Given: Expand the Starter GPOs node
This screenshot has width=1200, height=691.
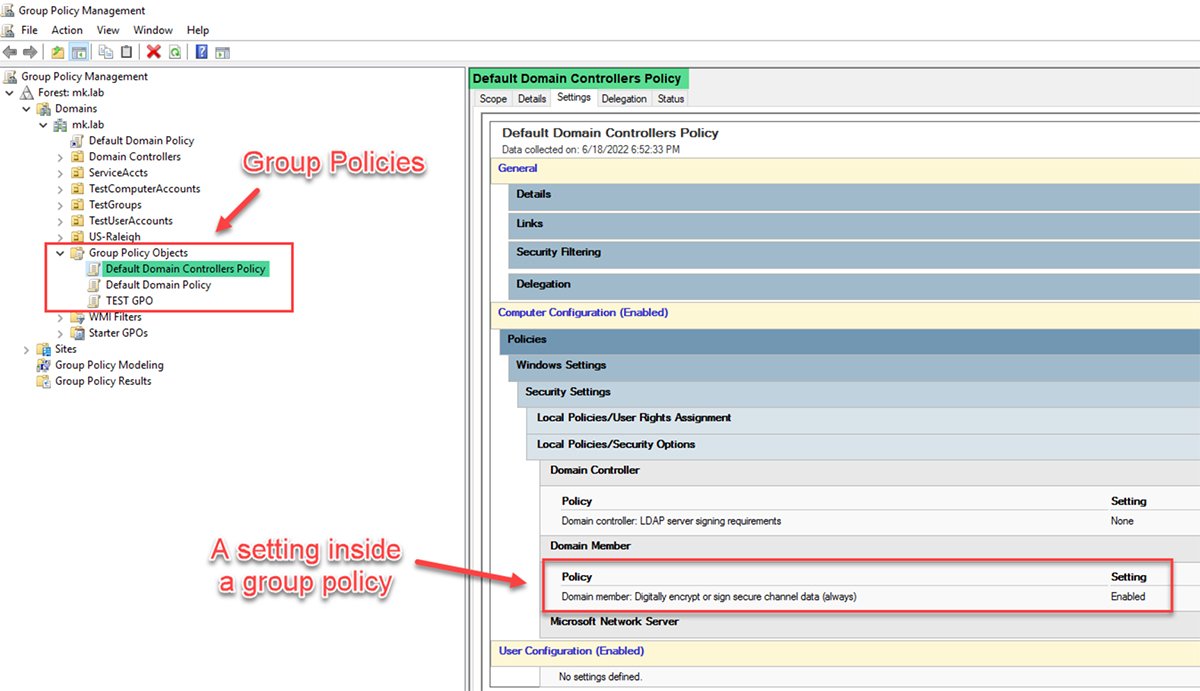Looking at the screenshot, I should click(x=59, y=332).
